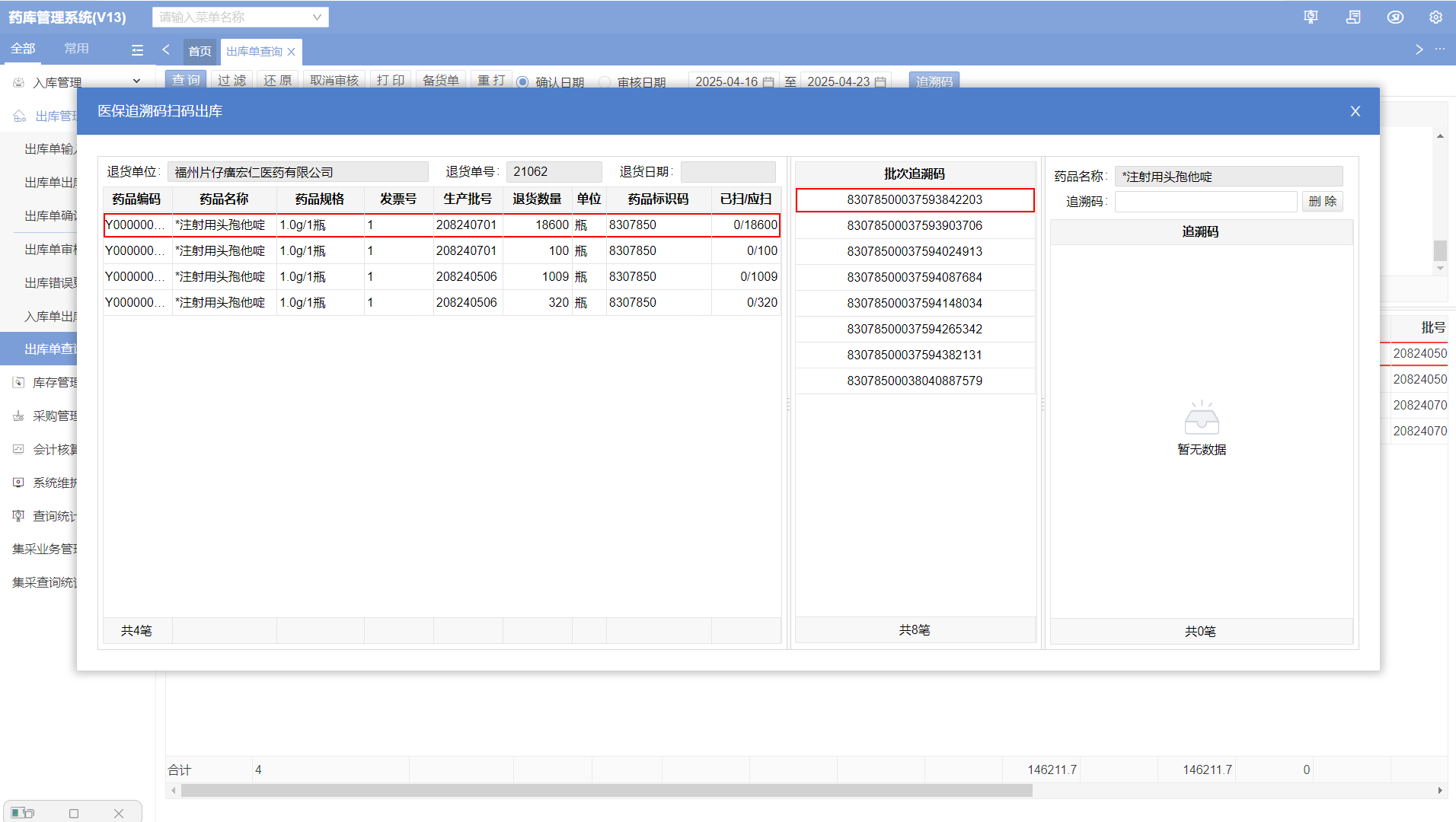Viewport: 1456px width, 822px height.
Task: Click the 入库管理 sidebar icon
Action: (x=18, y=82)
